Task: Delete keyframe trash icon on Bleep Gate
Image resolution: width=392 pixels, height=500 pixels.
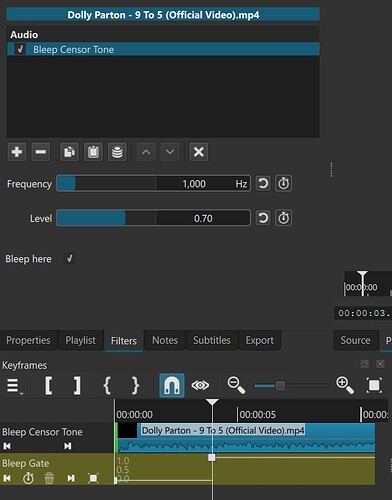Action: [49, 478]
